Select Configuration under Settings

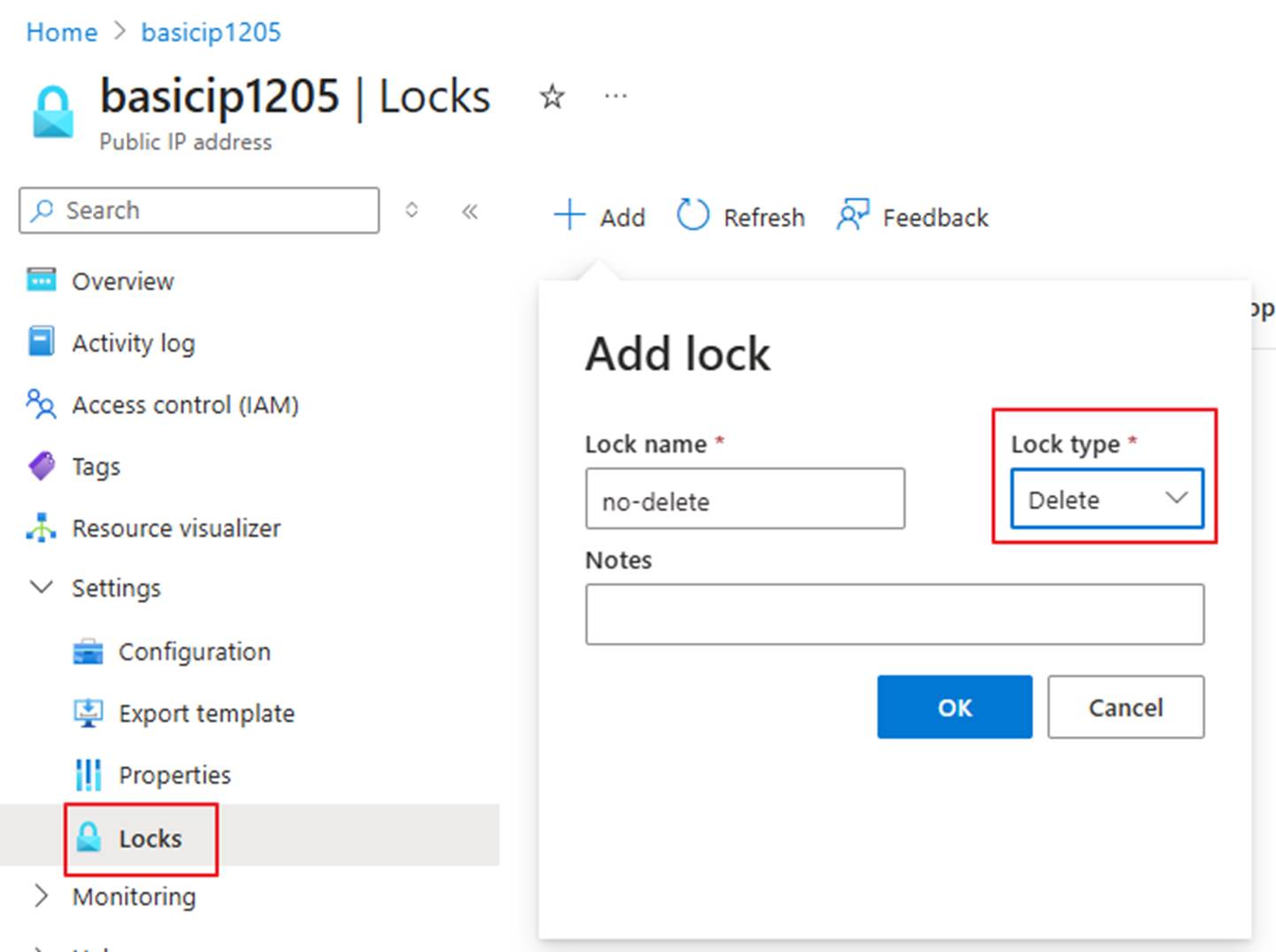click(x=194, y=652)
